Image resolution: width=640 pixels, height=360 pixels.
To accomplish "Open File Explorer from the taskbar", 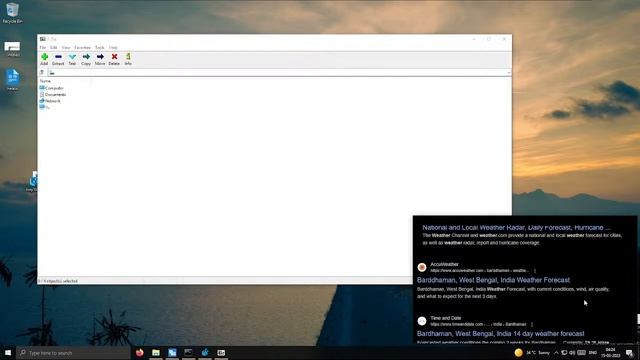I will (156, 353).
